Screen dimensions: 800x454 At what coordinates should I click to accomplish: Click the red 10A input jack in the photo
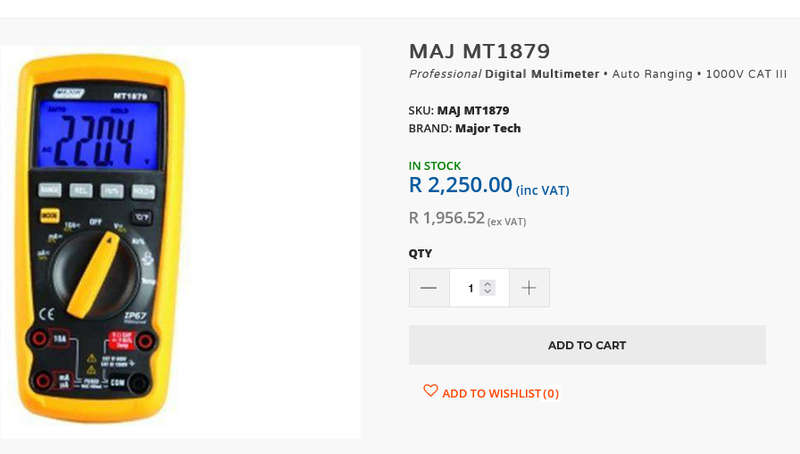click(39, 338)
